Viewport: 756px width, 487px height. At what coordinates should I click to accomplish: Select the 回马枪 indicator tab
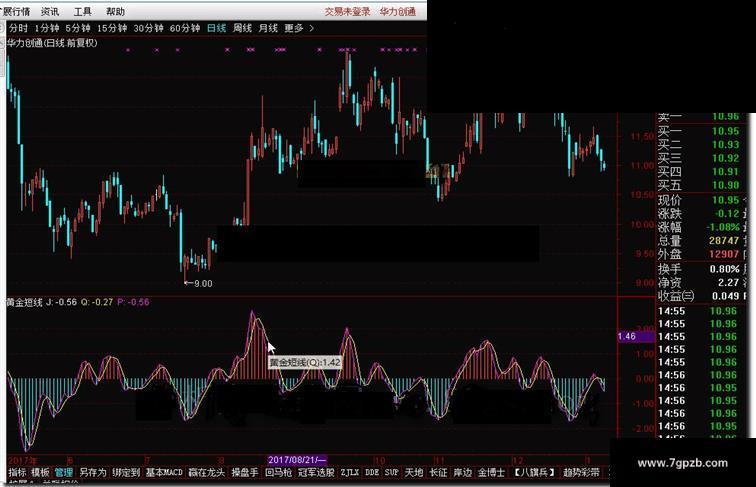pos(278,473)
